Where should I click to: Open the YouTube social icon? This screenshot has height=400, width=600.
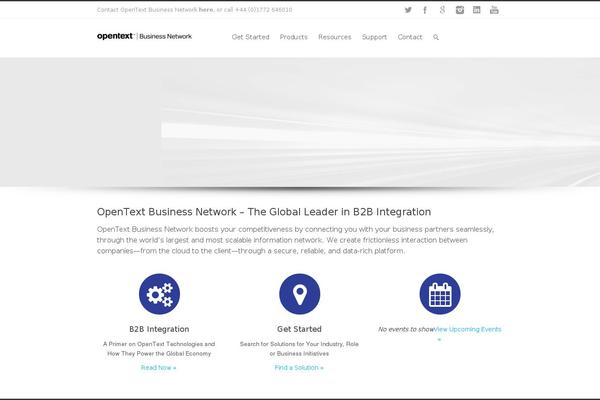pyautogui.click(x=494, y=10)
